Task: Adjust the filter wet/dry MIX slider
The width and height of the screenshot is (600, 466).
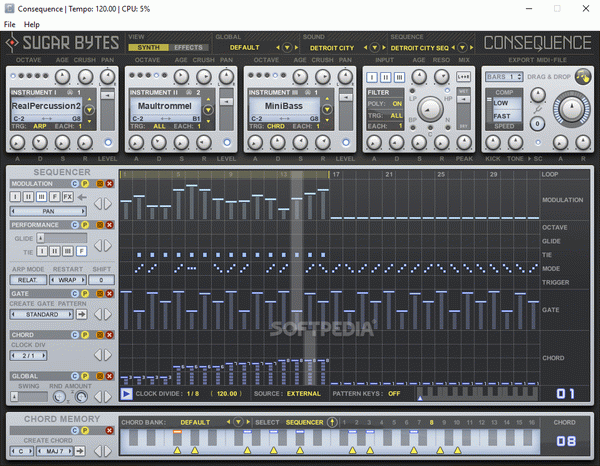Action: [x=464, y=99]
